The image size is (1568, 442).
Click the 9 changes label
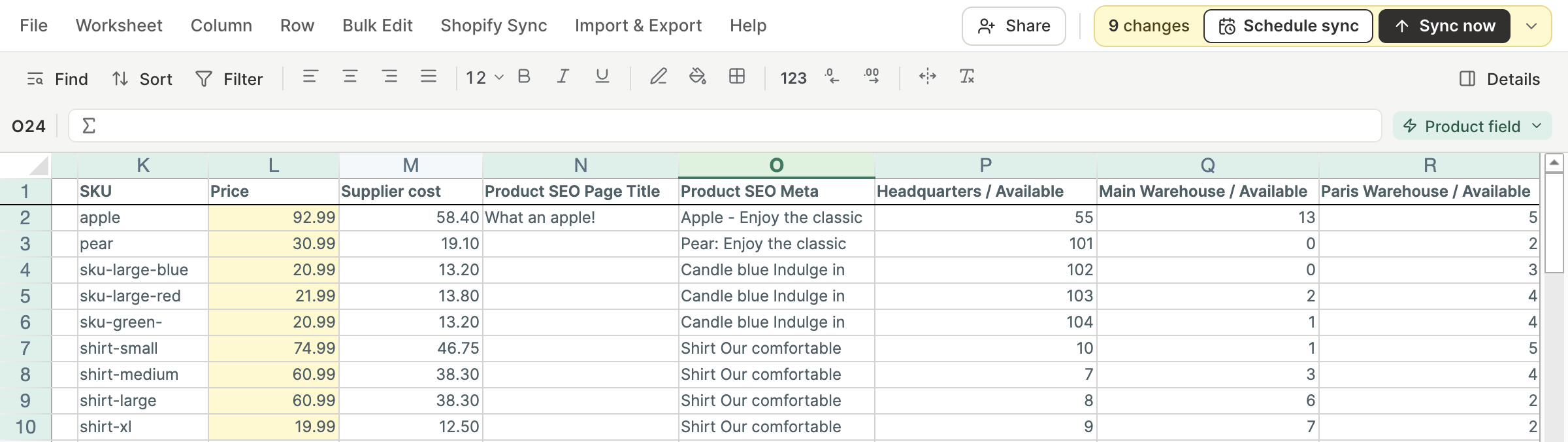point(1149,26)
